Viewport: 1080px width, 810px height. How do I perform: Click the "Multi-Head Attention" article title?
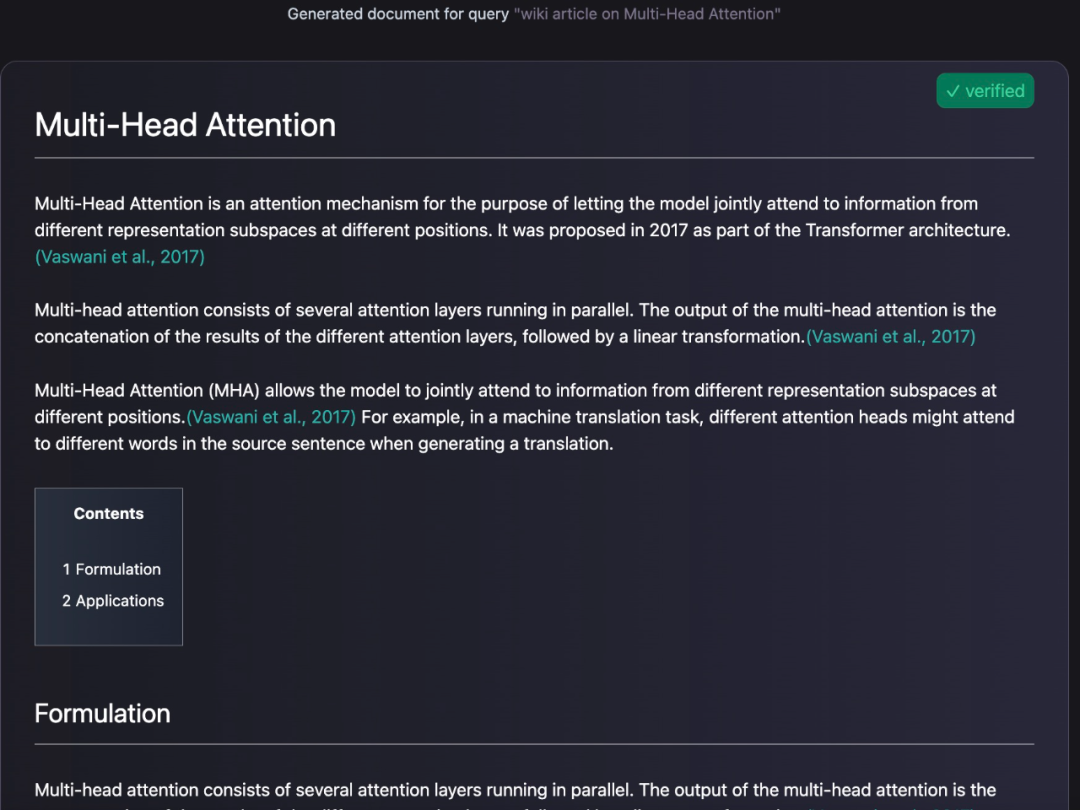coord(185,125)
